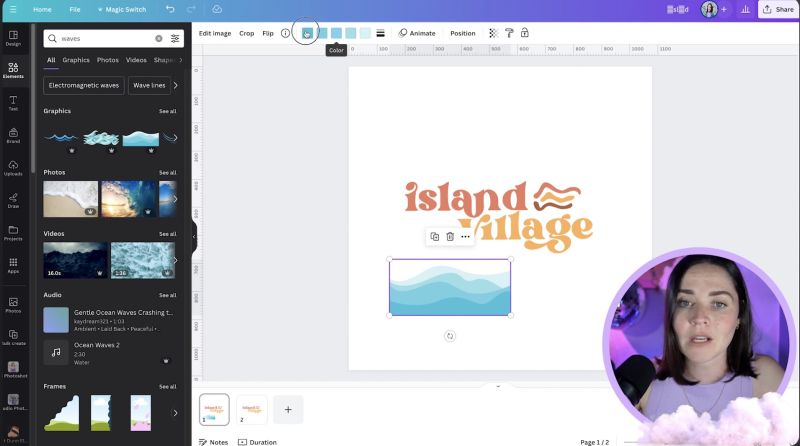Open the Position panel
Image resolution: width=800 pixels, height=446 pixels.
[463, 33]
